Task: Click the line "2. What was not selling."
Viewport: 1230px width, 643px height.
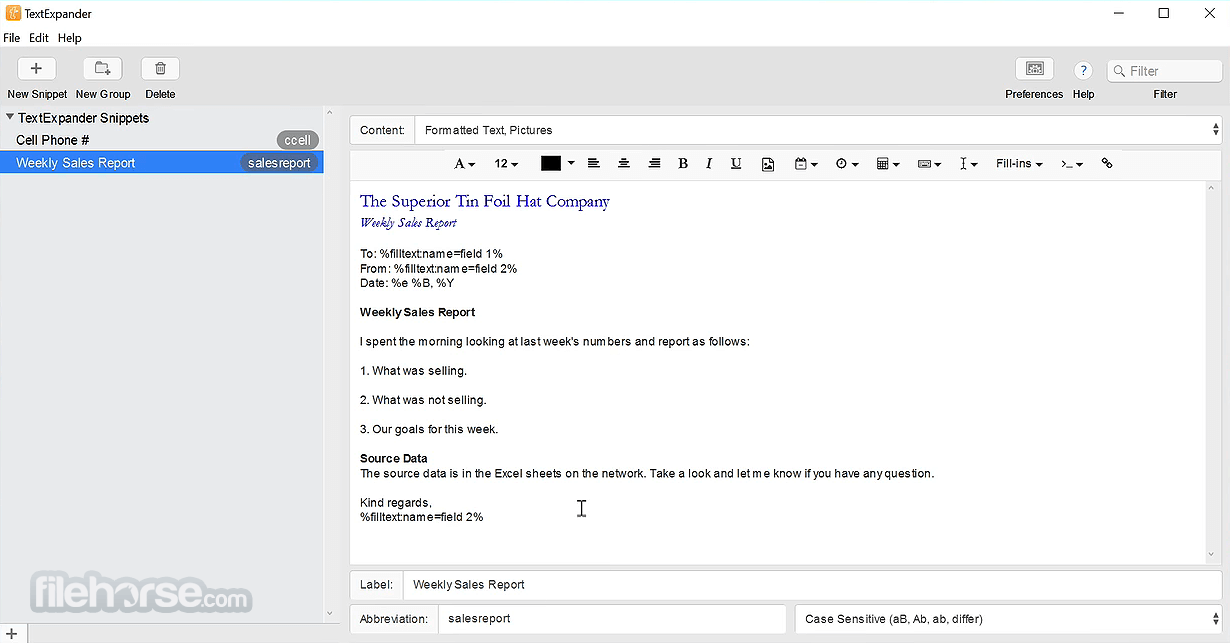Action: click(423, 400)
